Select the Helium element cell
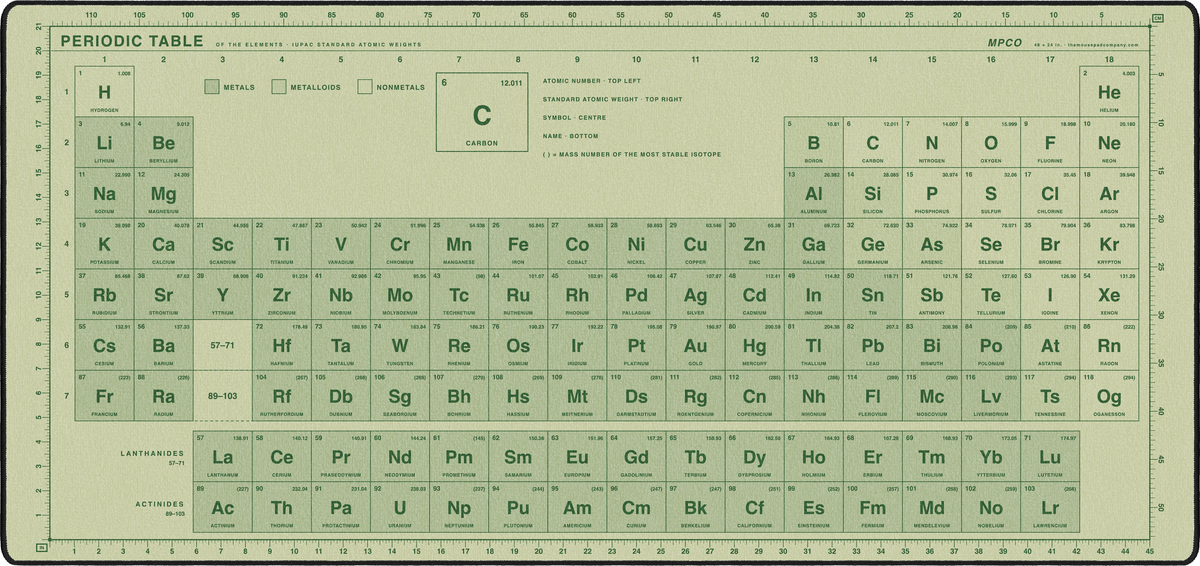The height and width of the screenshot is (566, 1200). pyautogui.click(x=1109, y=93)
